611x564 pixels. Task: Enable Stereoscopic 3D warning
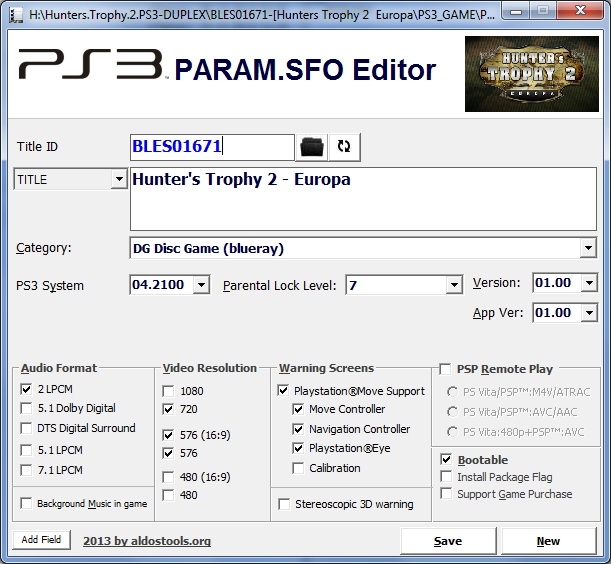(x=284, y=504)
